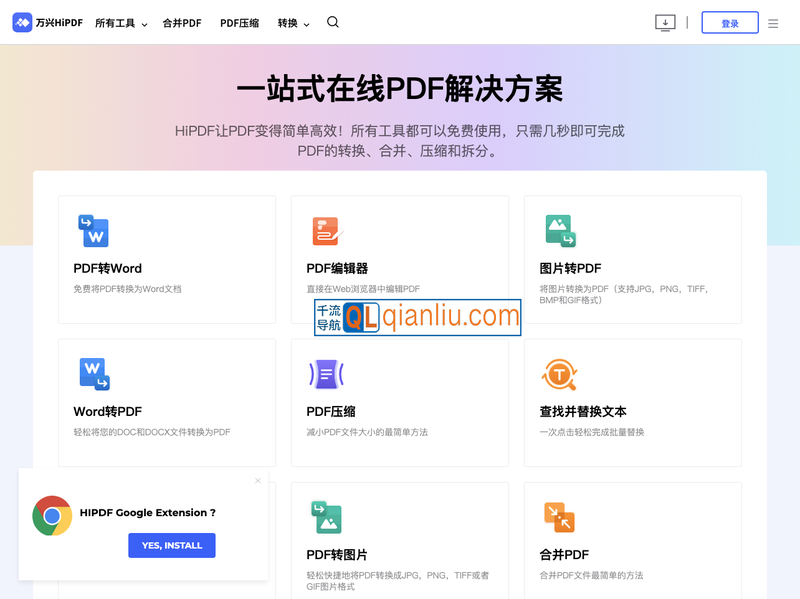Select PDF压缩 in the top navigation
The width and height of the screenshot is (800, 599).
pos(239,22)
